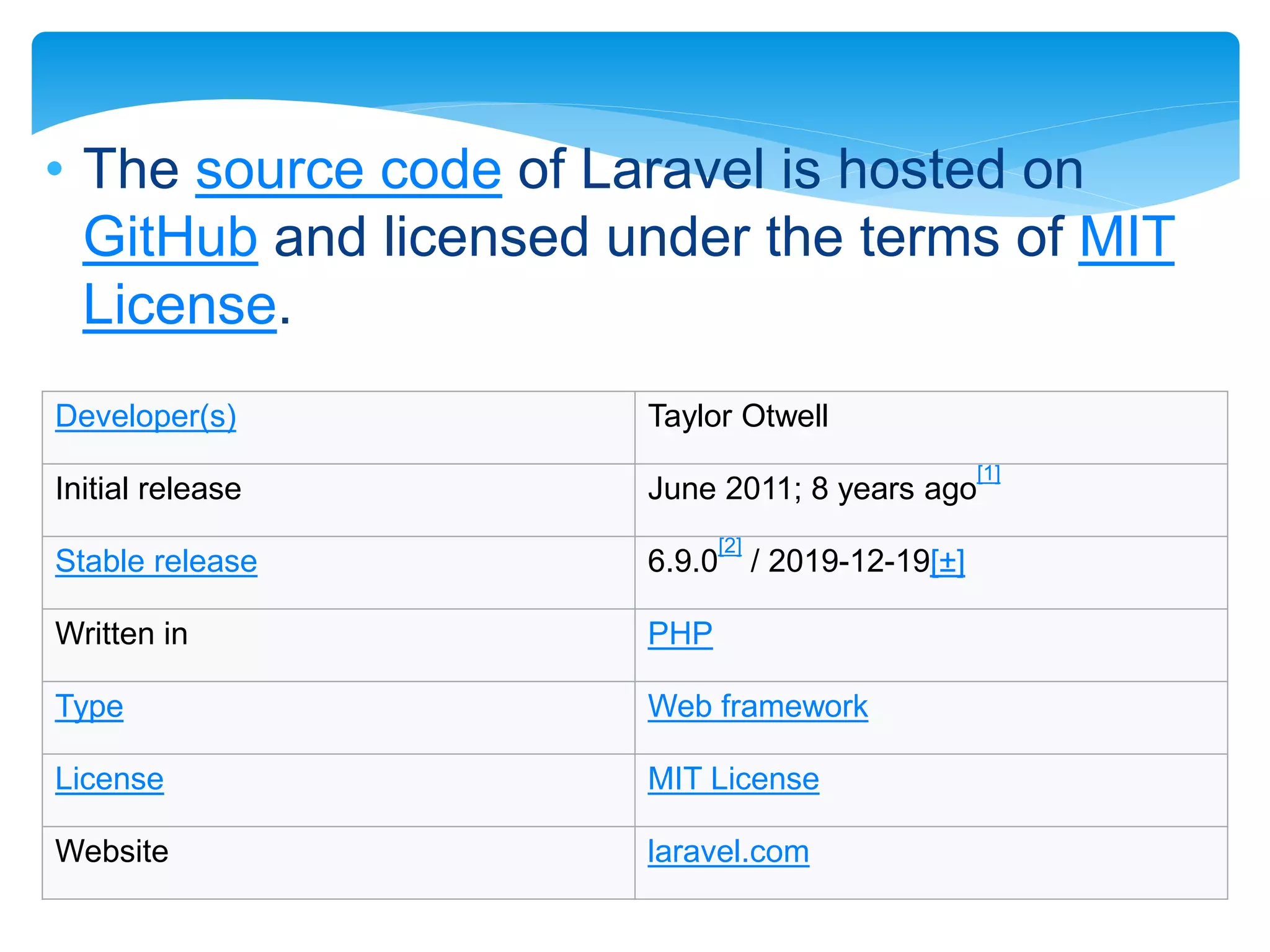Viewport: 1270px width, 952px height.
Task: Open the 'MIT License' table link
Action: click(734, 779)
